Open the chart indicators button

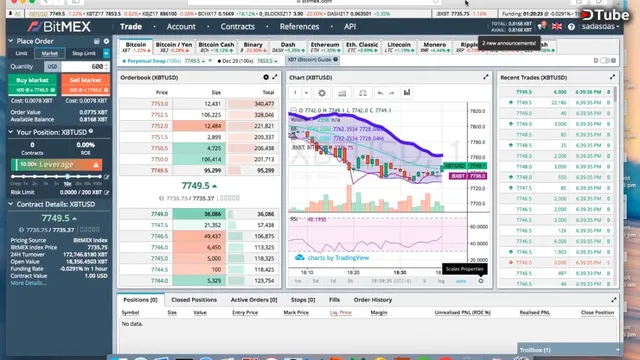342,93
